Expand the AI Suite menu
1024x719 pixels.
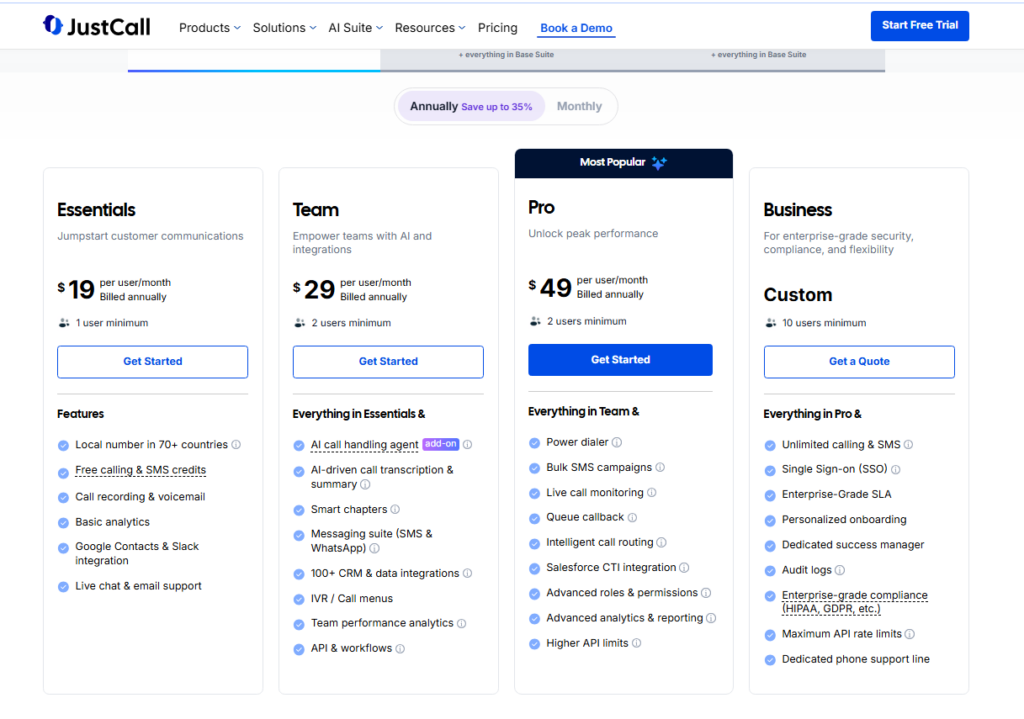(x=355, y=28)
